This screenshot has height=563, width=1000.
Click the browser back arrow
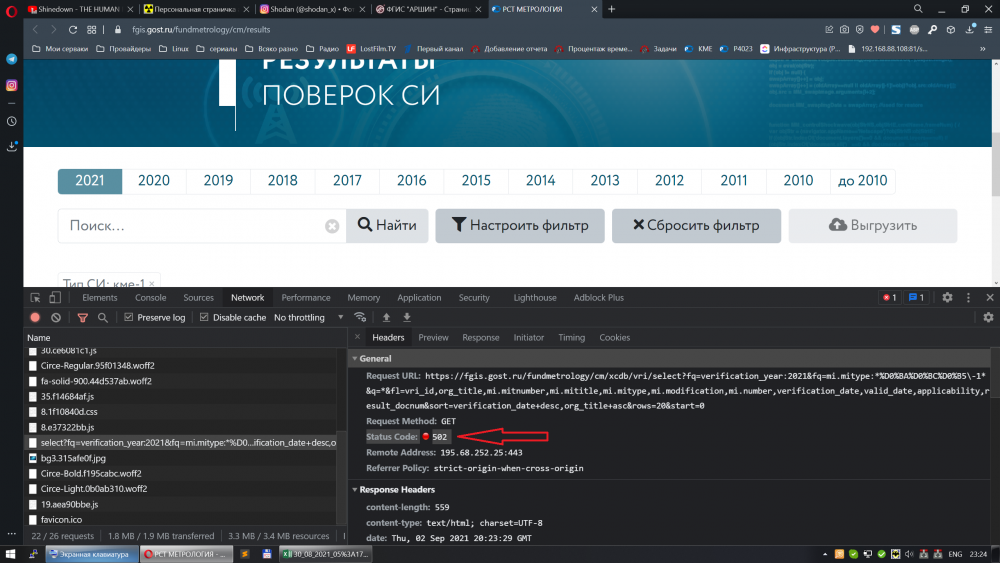click(x=36, y=29)
